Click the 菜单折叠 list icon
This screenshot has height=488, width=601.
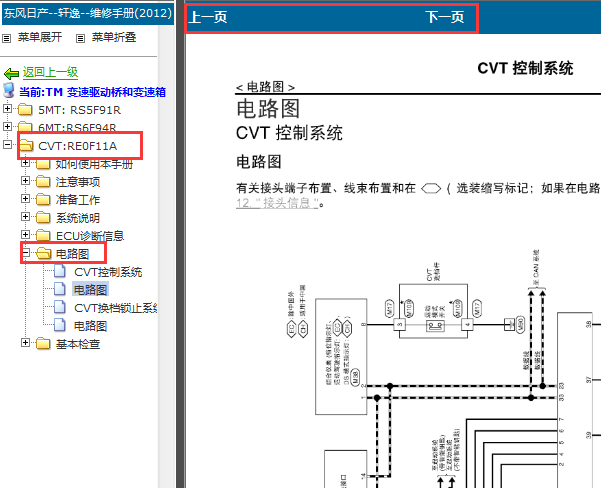80,38
